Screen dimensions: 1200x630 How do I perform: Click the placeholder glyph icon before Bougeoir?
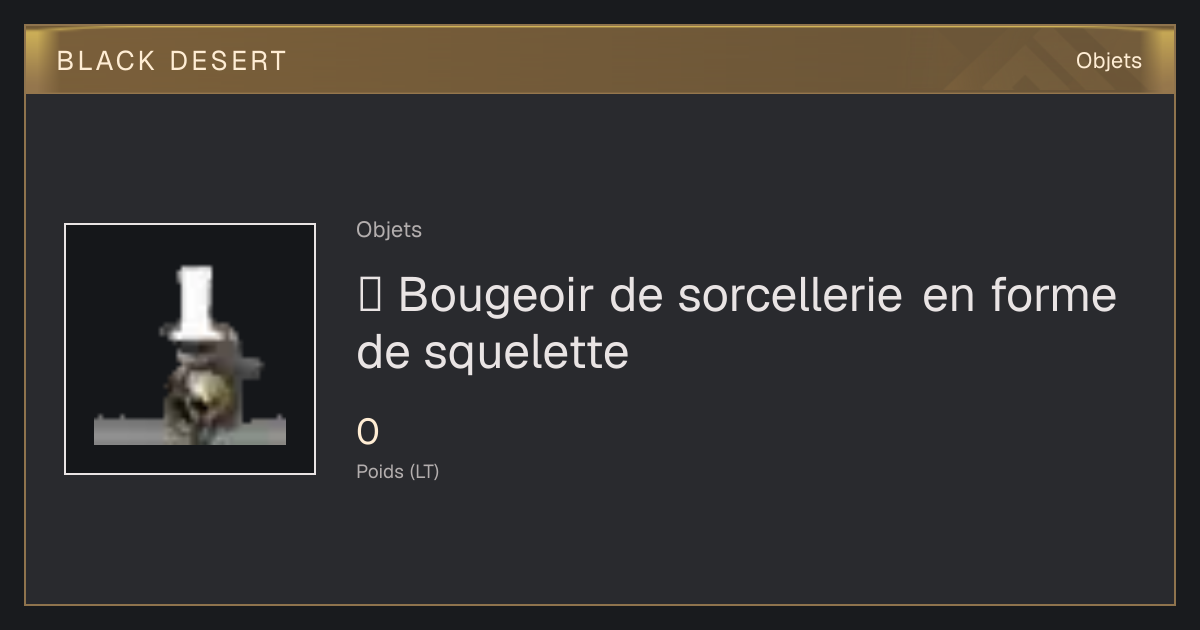[368, 296]
